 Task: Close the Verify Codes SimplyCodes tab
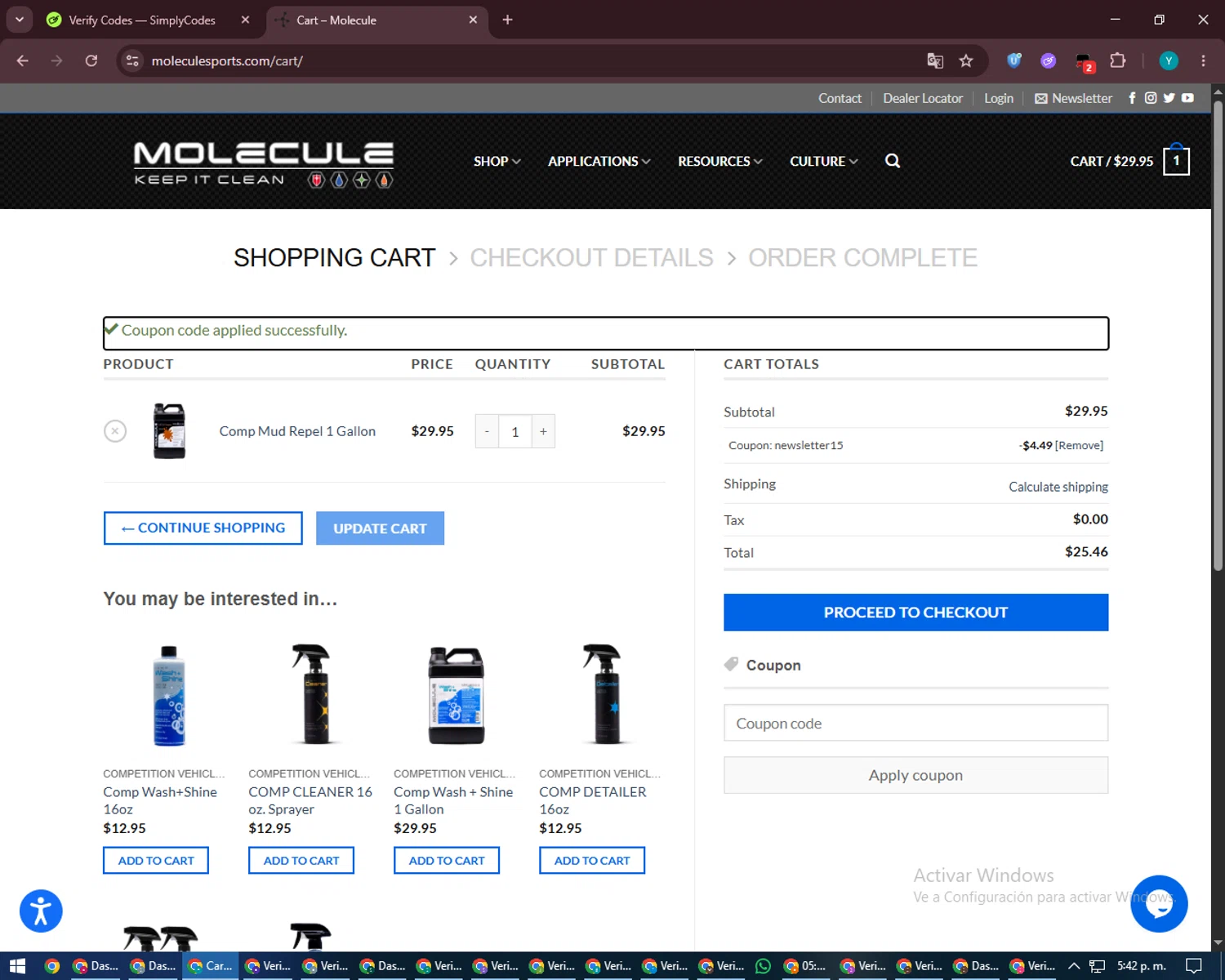(245, 20)
